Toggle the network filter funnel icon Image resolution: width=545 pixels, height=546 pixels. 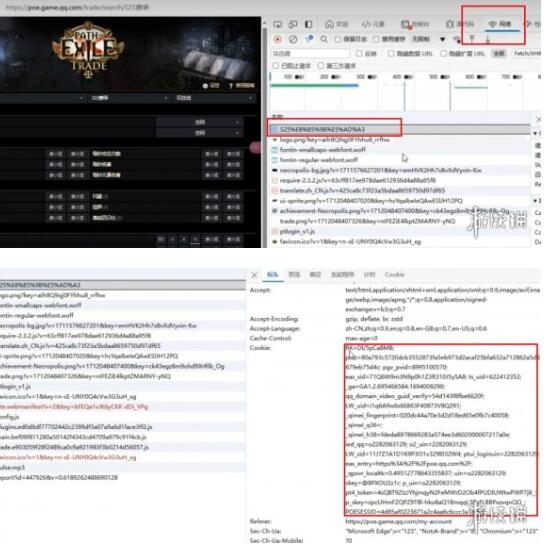309,39
